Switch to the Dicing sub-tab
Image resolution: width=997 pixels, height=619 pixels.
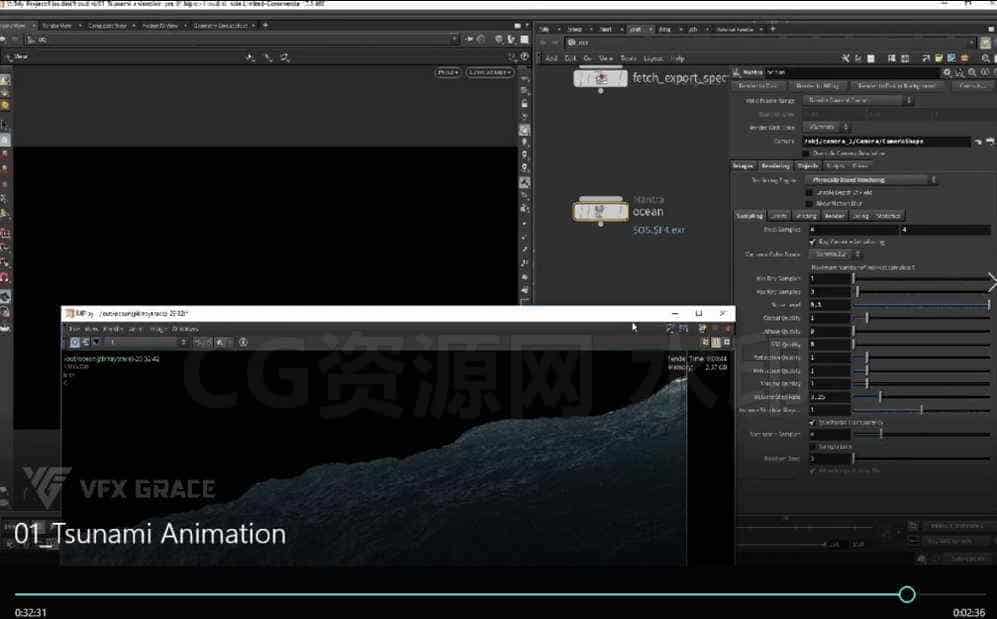(x=861, y=215)
